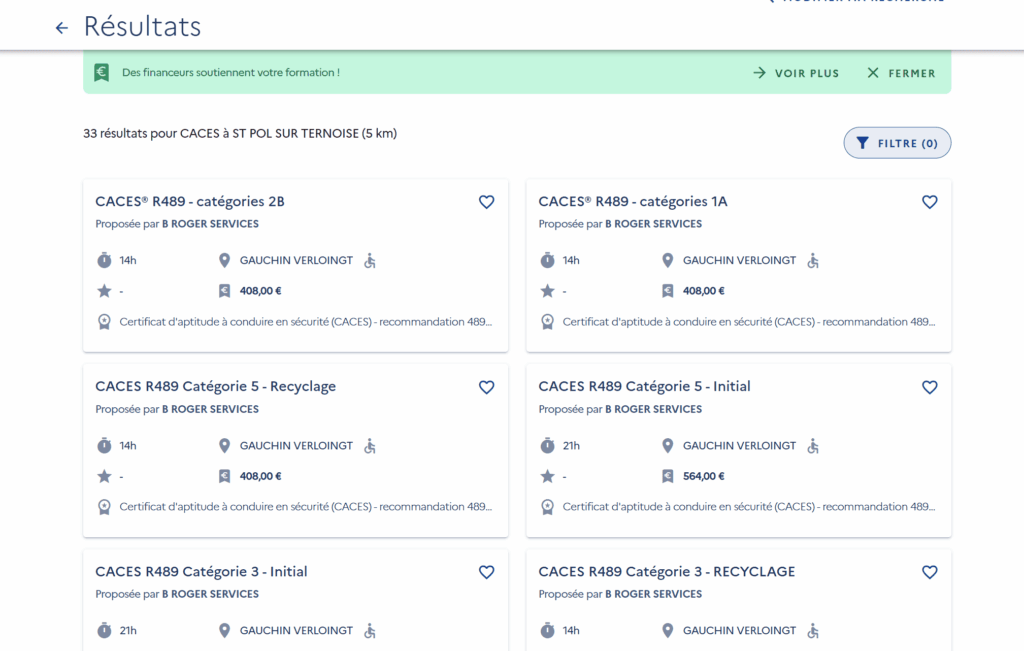Click the price tag icon in catégories 2B card

pos(224,291)
